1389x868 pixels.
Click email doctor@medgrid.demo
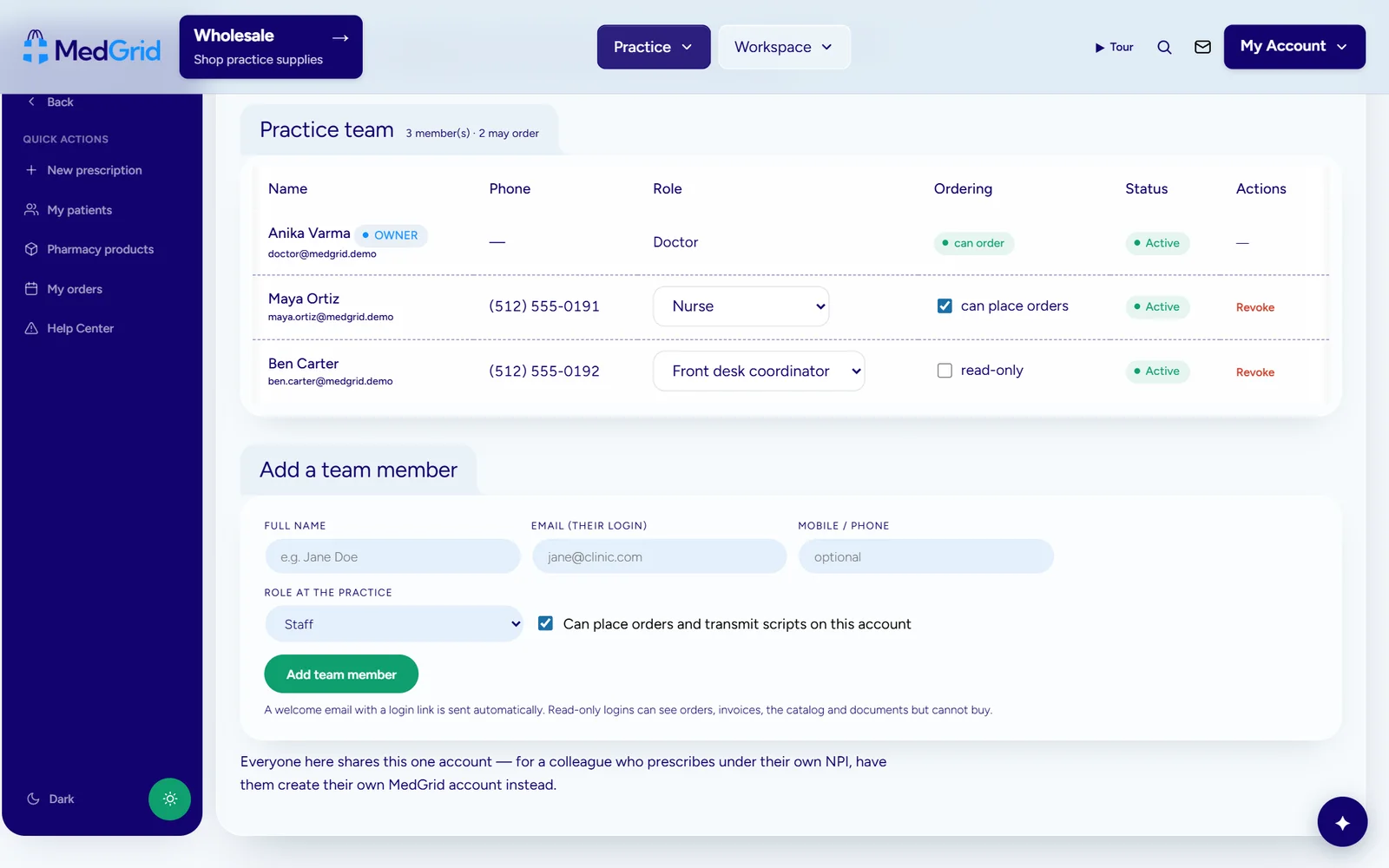(322, 254)
